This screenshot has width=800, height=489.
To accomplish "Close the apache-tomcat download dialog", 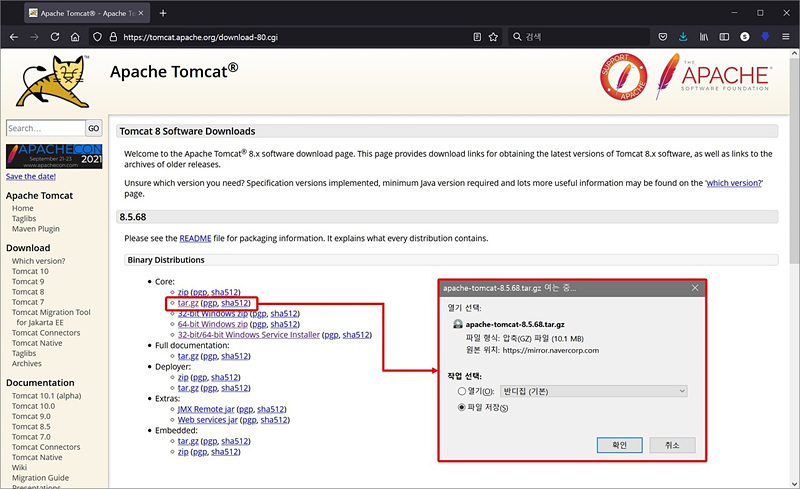I will point(695,288).
